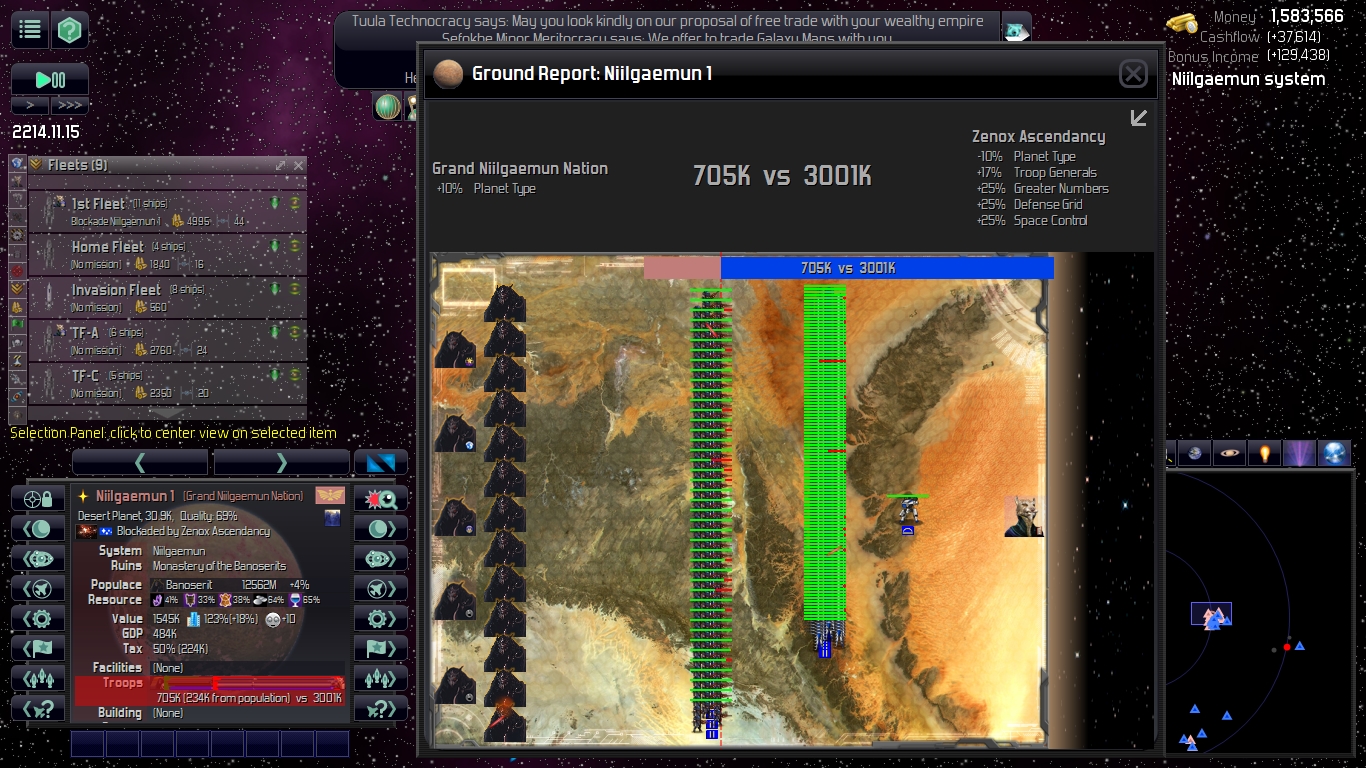
Task: Close the Fleets panel
Action: (x=298, y=165)
